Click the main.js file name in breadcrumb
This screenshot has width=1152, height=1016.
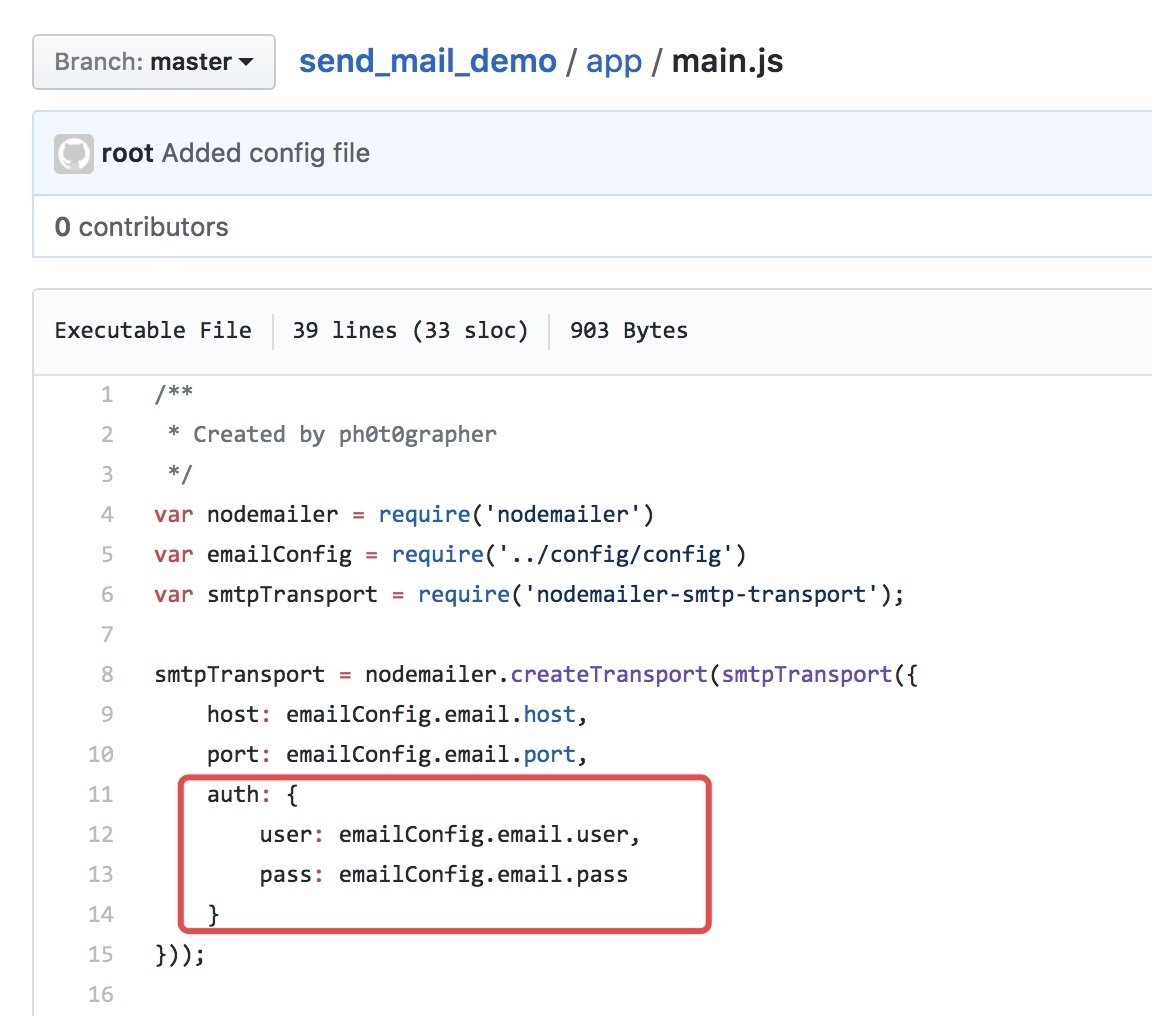(x=727, y=61)
